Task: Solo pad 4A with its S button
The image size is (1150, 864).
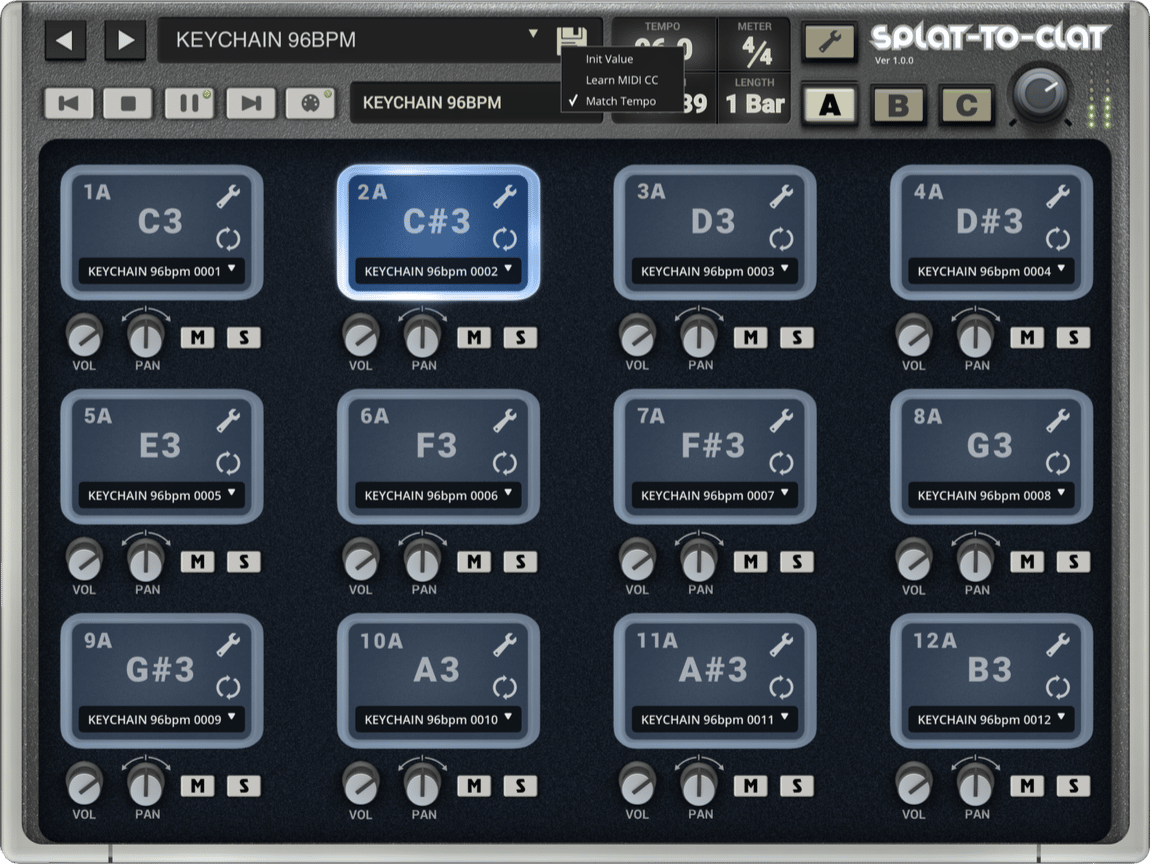Action: tap(1073, 338)
